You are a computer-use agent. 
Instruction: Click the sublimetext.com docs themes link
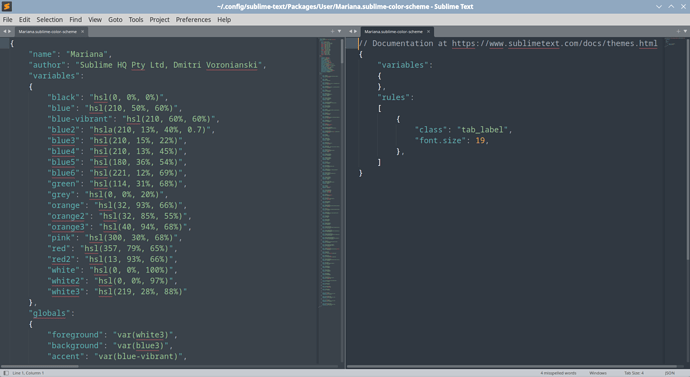[554, 43]
